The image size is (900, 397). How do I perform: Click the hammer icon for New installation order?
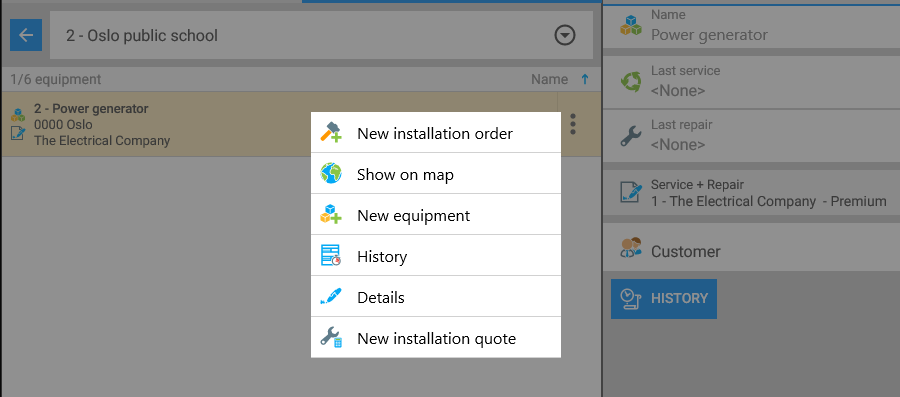point(331,133)
